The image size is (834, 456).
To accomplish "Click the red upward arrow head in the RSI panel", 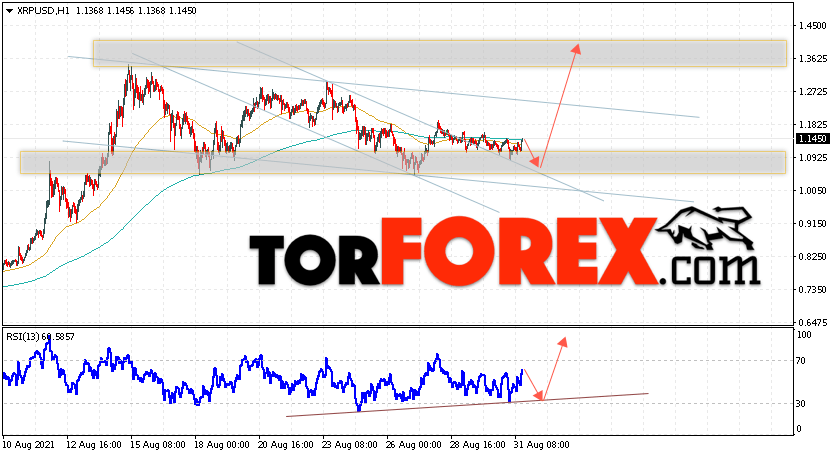I will (564, 342).
